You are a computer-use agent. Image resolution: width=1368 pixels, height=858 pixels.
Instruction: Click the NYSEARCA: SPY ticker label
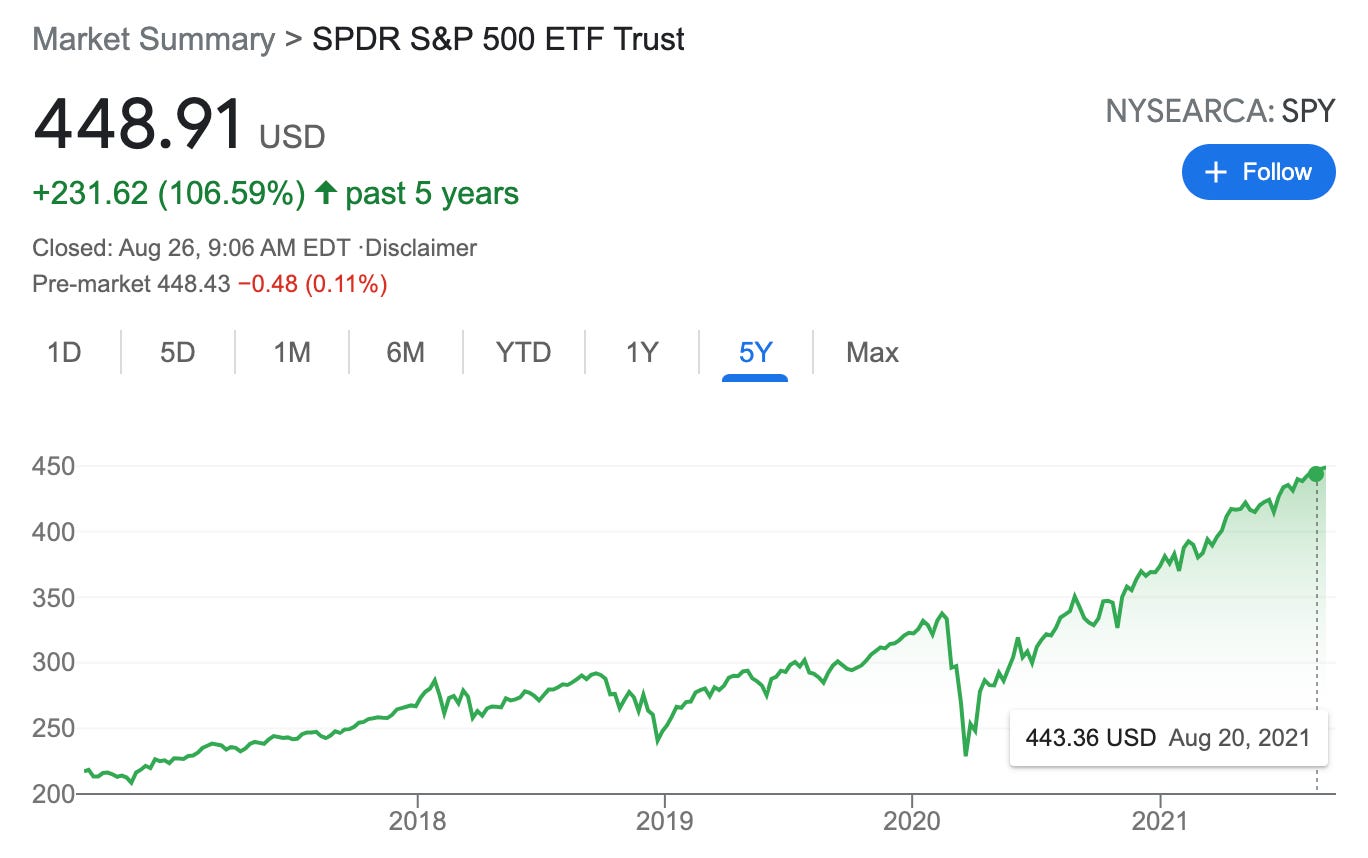pyautogui.click(x=1220, y=111)
